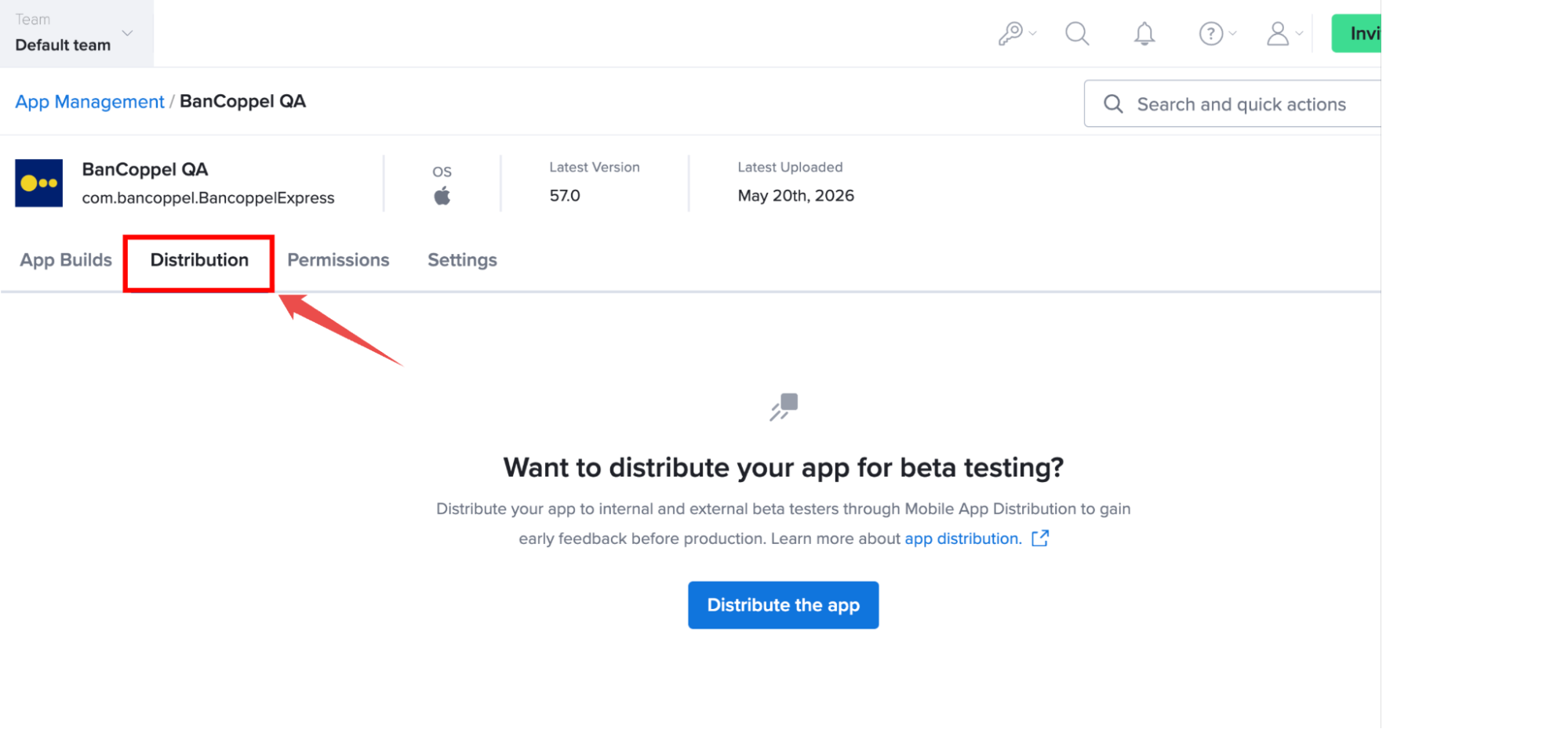Open the access key icon menu
Screen dimensions: 1568x729
(1017, 34)
